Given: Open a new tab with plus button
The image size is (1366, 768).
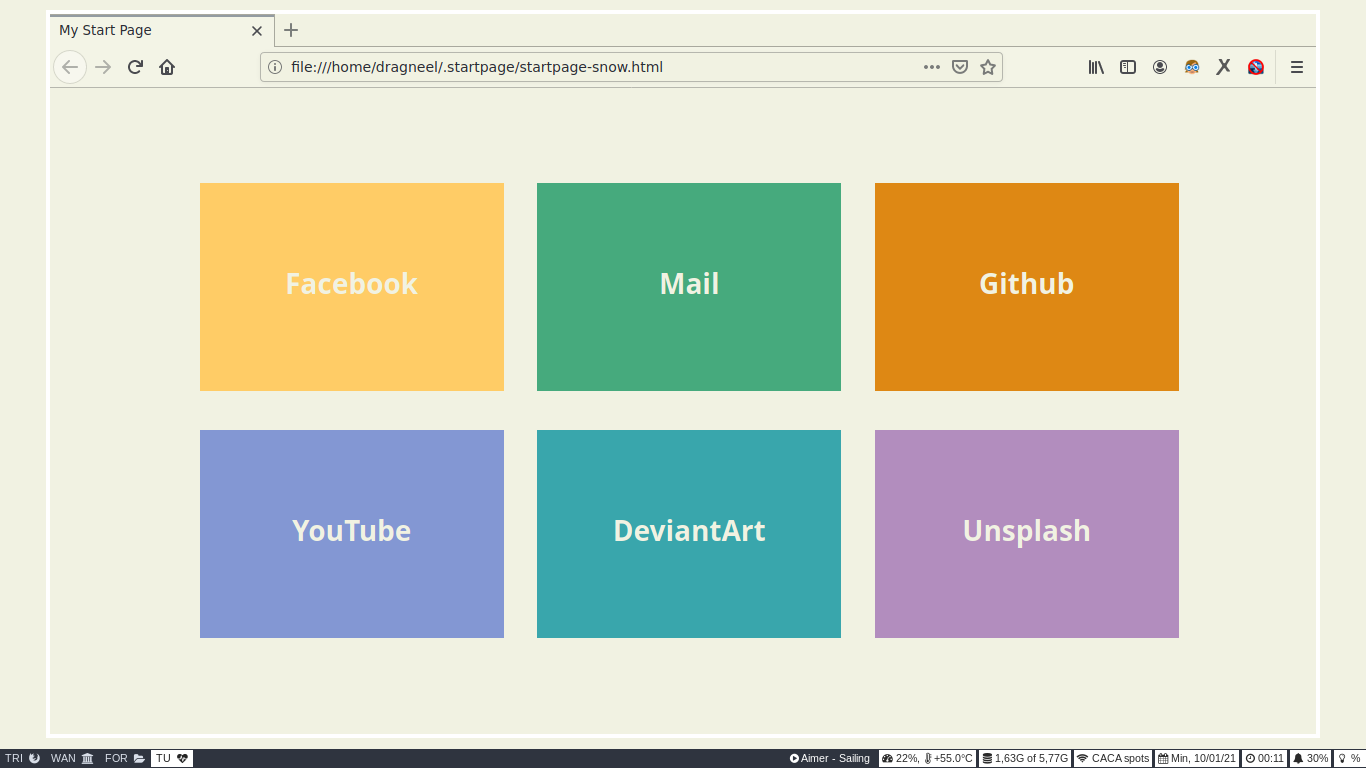Looking at the screenshot, I should coord(291,30).
